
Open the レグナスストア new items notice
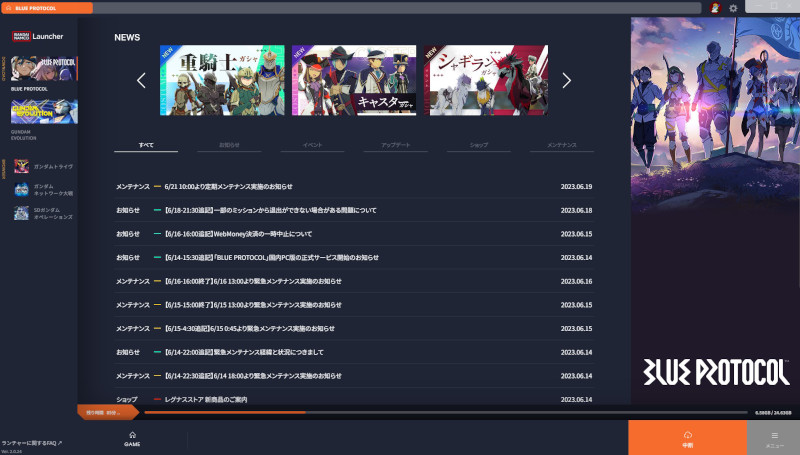click(354, 397)
